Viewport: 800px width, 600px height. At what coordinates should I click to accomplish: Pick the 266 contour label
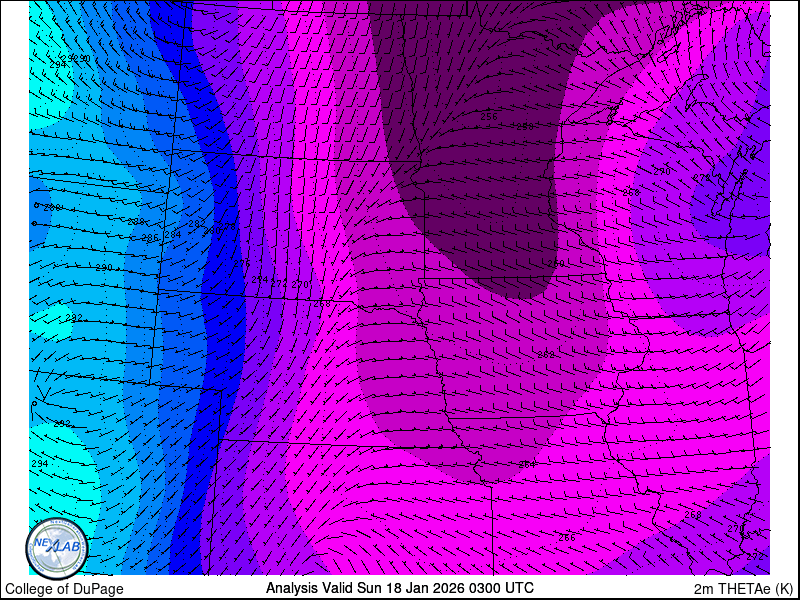pyautogui.click(x=567, y=537)
